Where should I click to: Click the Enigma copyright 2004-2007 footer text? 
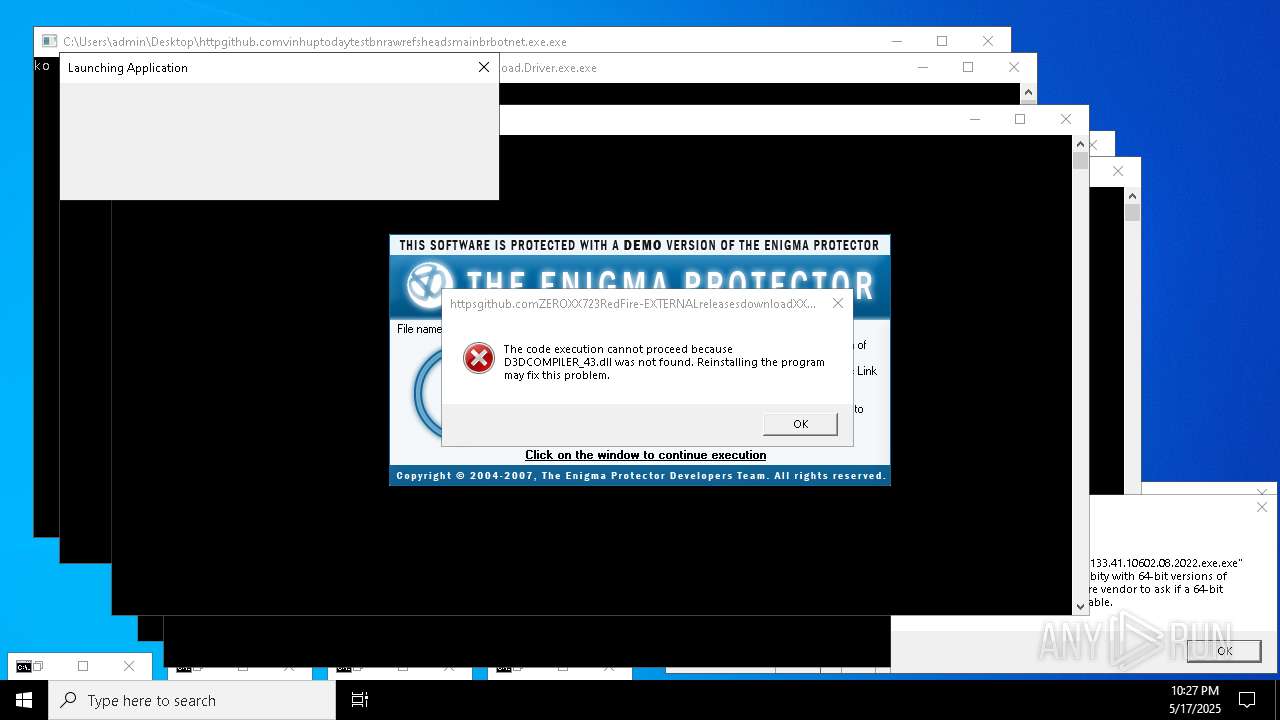coord(640,476)
